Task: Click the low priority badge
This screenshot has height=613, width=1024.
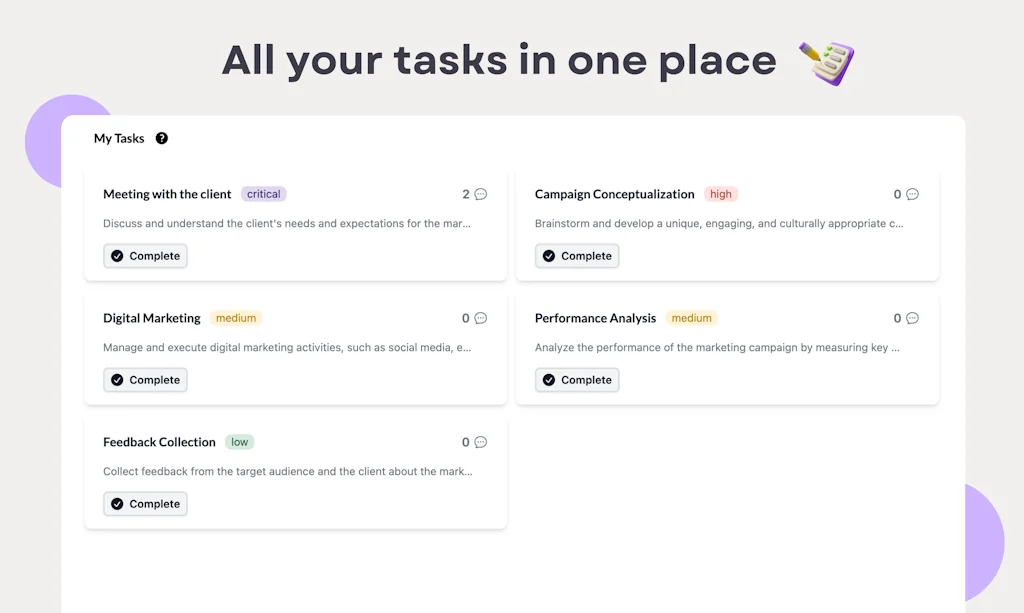Action: (x=240, y=442)
